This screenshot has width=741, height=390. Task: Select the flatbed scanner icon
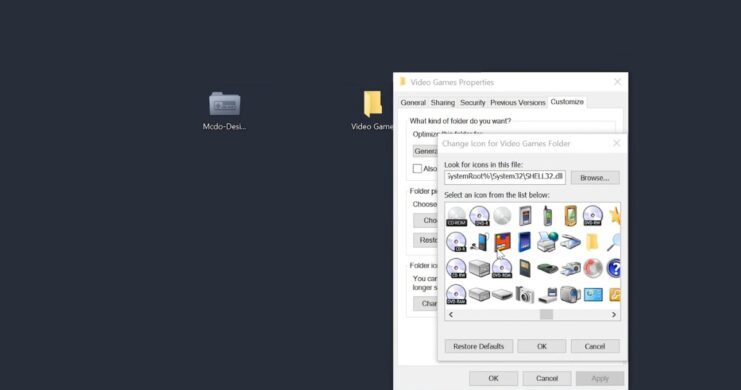tap(570, 242)
